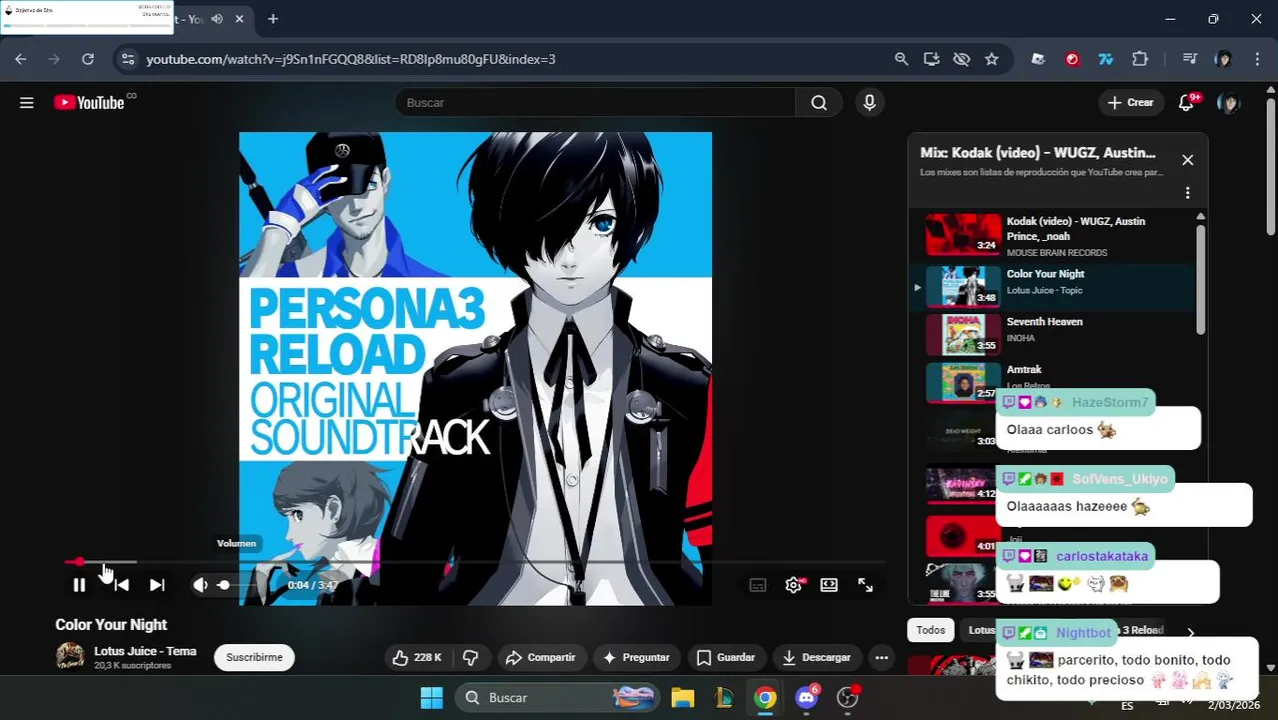Image resolution: width=1278 pixels, height=720 pixels.
Task: Install the app via the address bar icon
Action: (931, 59)
